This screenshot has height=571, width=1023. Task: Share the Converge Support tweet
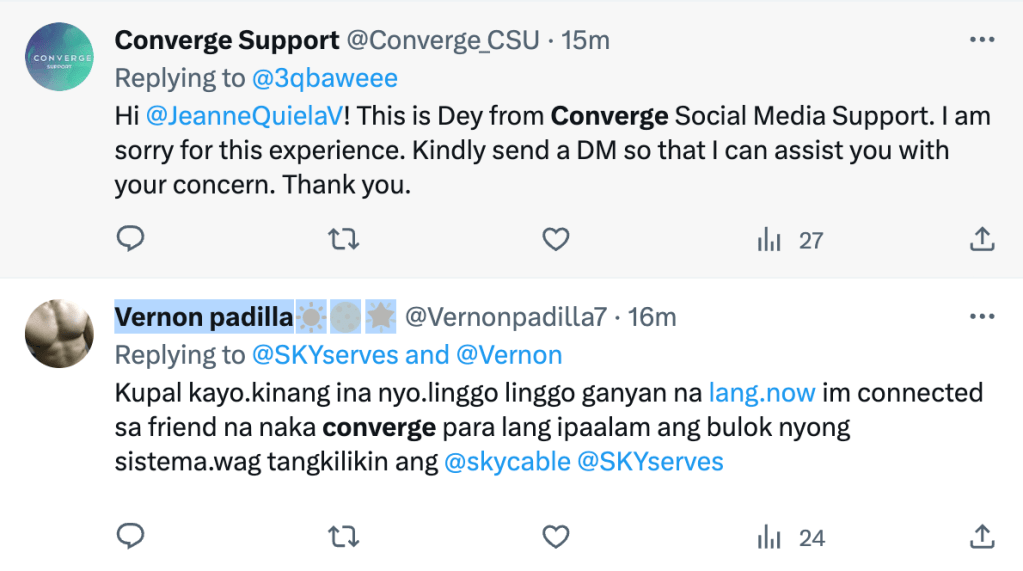(x=981, y=240)
